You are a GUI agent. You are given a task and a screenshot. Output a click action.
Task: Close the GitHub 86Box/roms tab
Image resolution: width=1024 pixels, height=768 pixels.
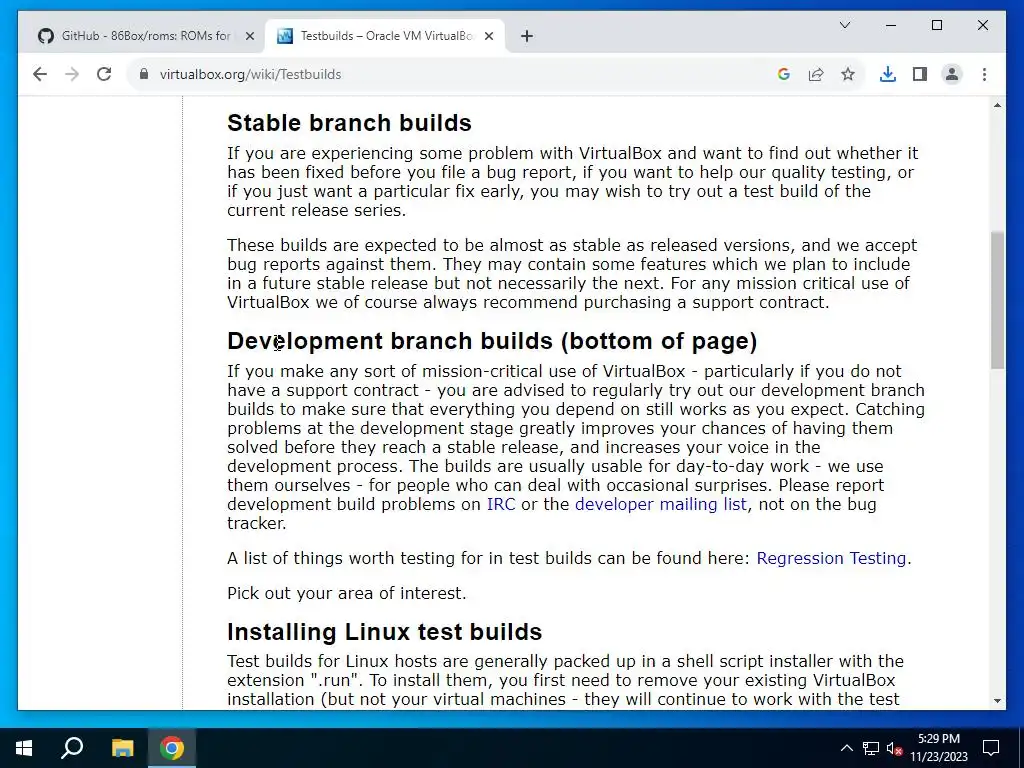[x=249, y=36]
